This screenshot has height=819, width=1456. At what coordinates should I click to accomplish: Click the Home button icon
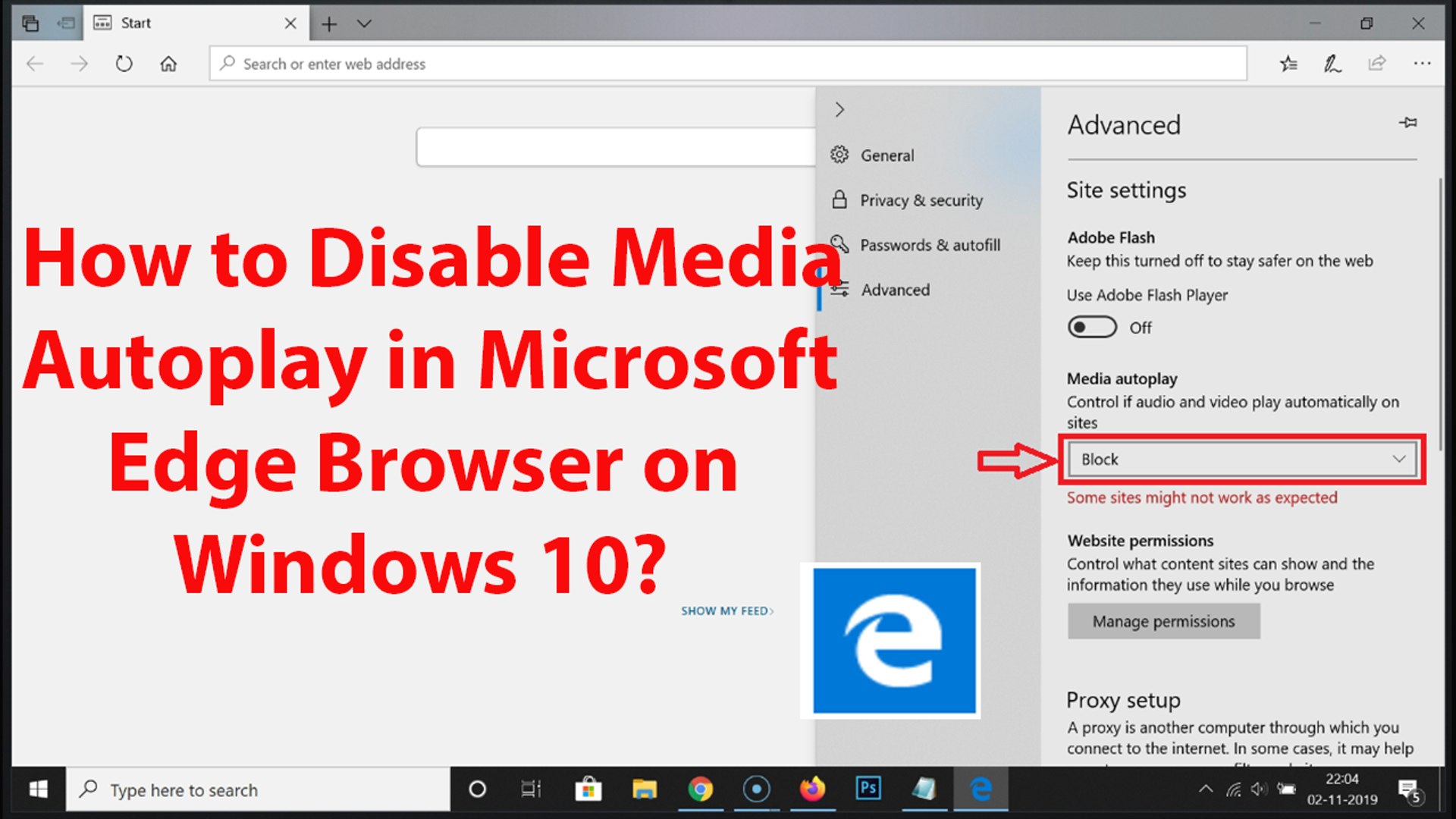pyautogui.click(x=168, y=64)
